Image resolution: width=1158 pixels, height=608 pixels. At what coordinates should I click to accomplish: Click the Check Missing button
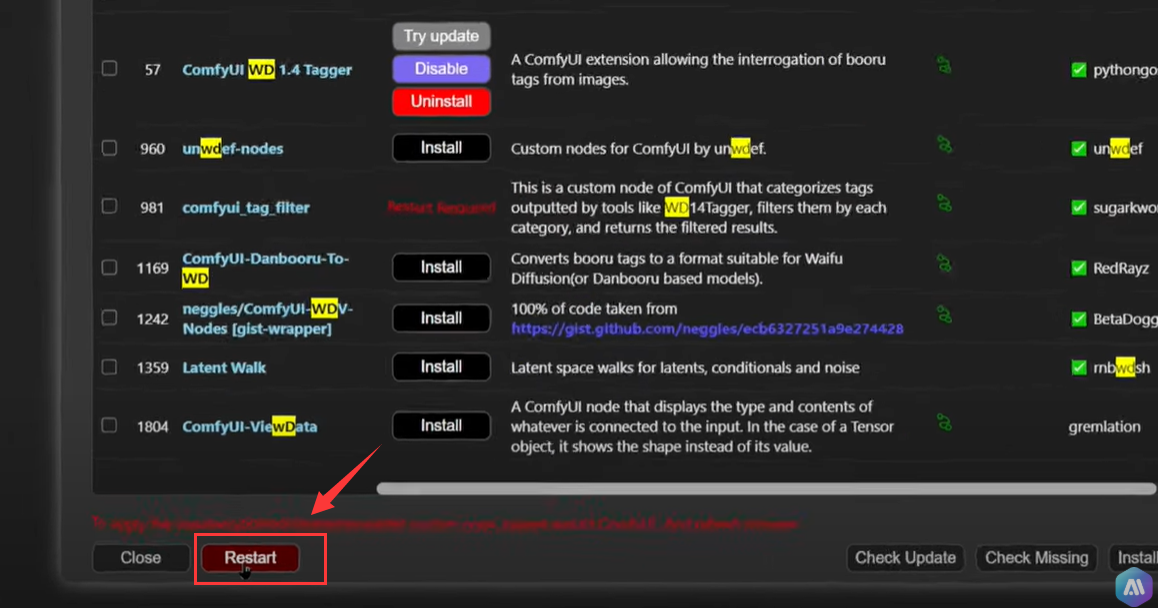(x=1037, y=558)
